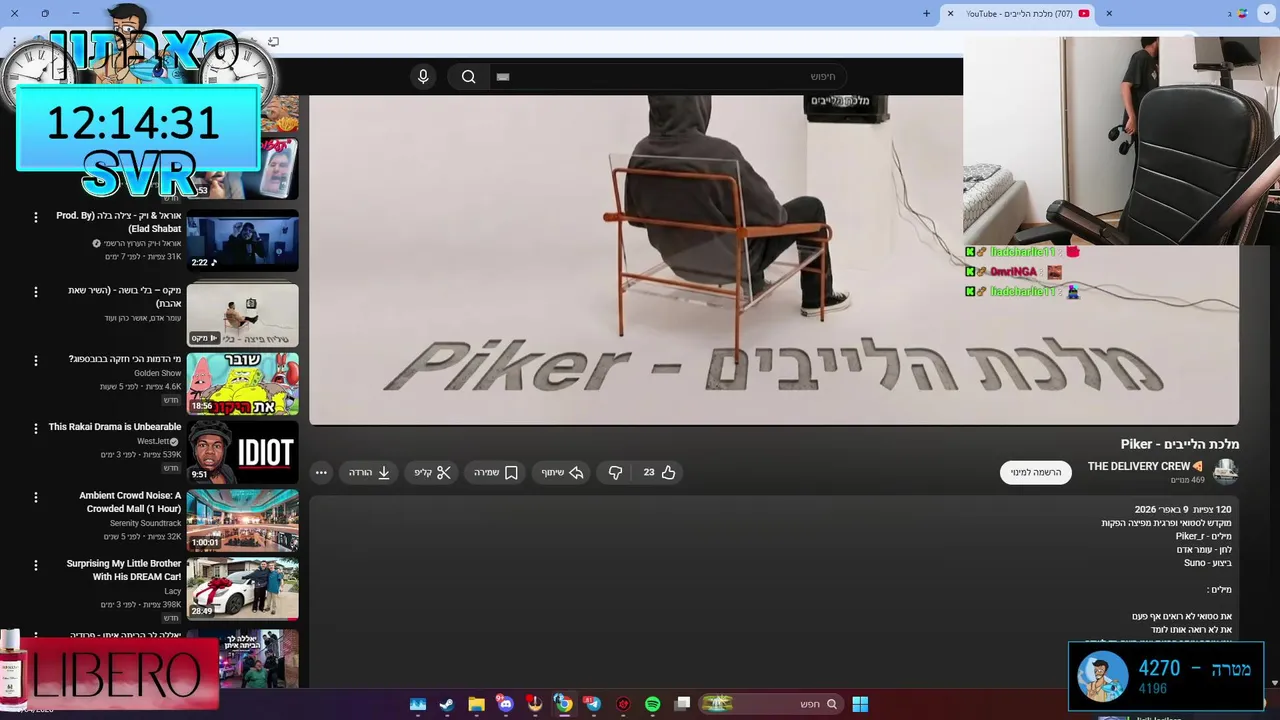Click the YouTube voice search microphone

(423, 77)
